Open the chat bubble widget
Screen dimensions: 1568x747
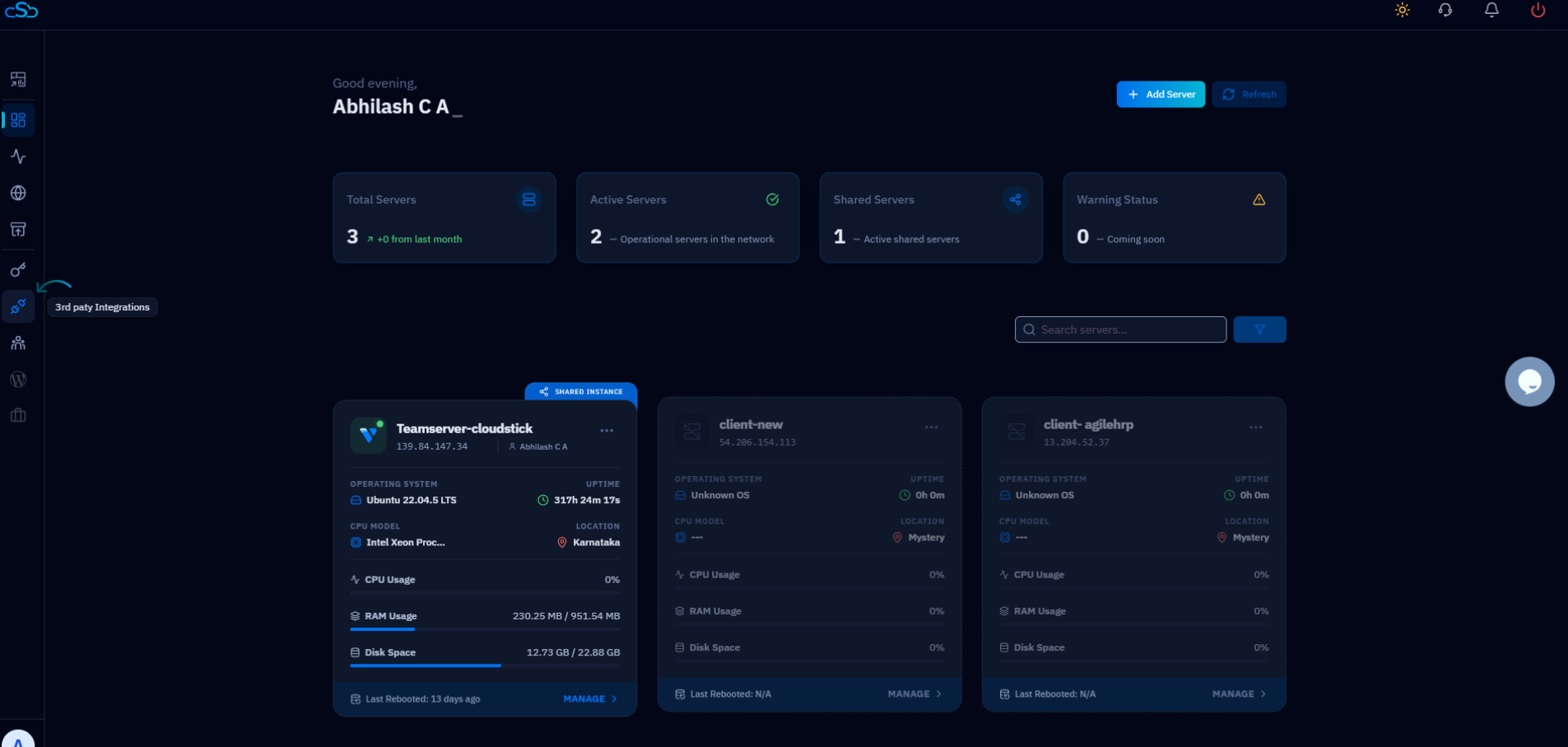(1529, 381)
